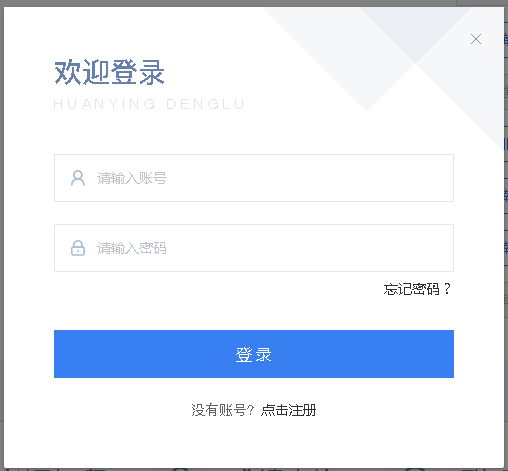The width and height of the screenshot is (508, 471).
Task: Click the question mark after 忘记密码
Action: point(447,289)
